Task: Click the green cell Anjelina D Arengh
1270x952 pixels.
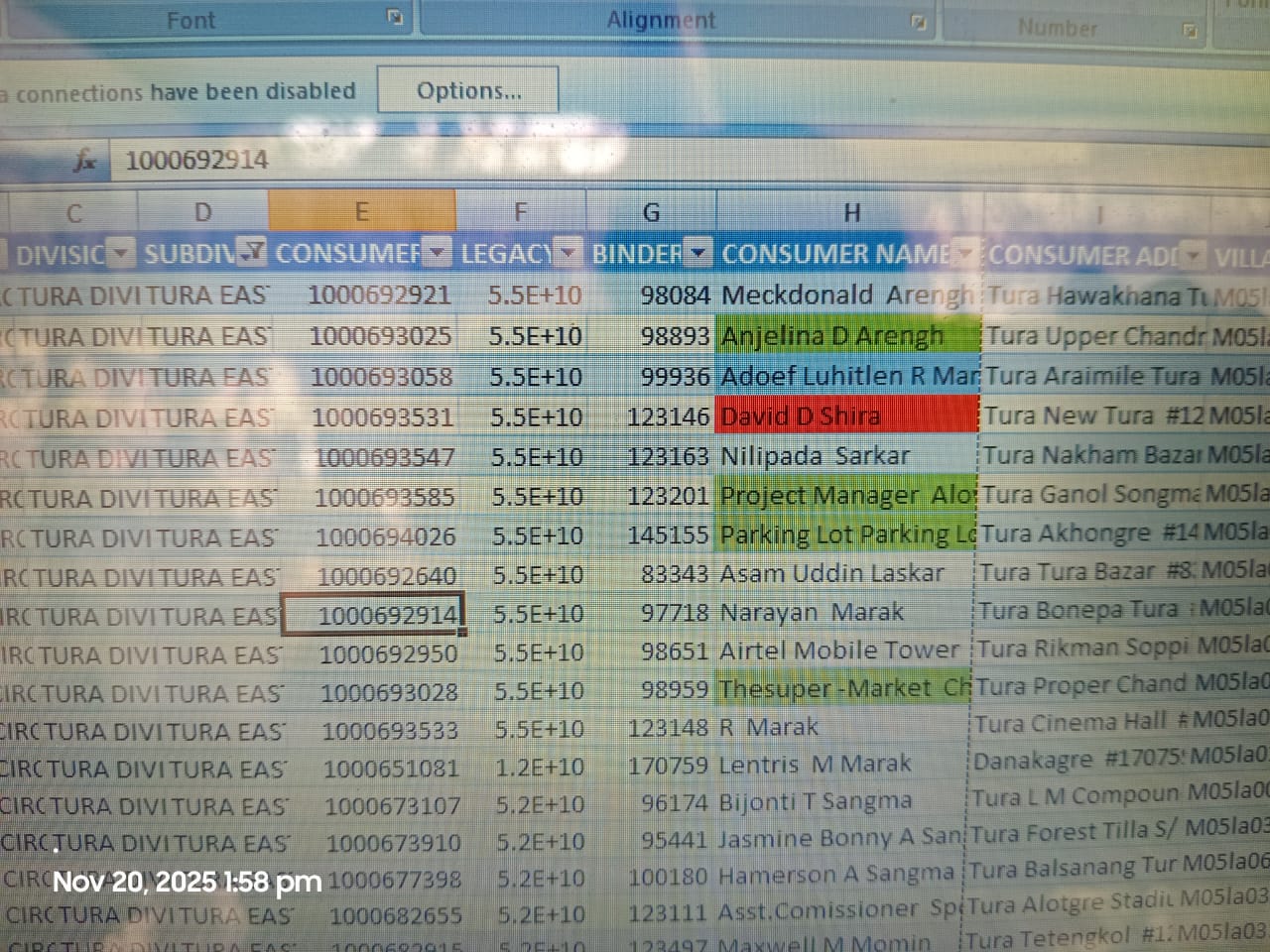Action: click(x=848, y=336)
